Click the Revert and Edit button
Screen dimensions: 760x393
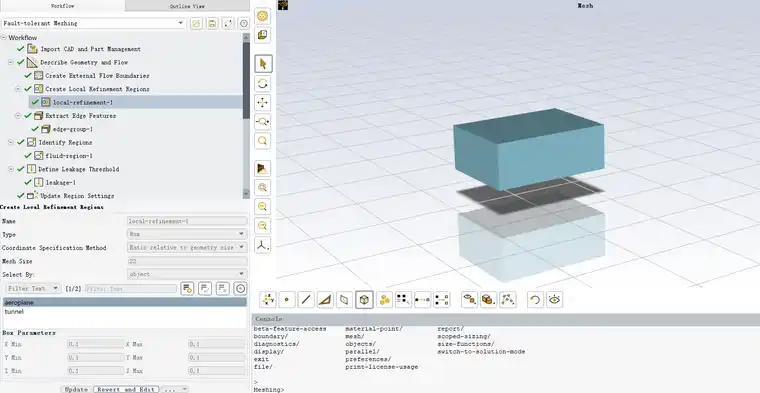click(x=126, y=389)
